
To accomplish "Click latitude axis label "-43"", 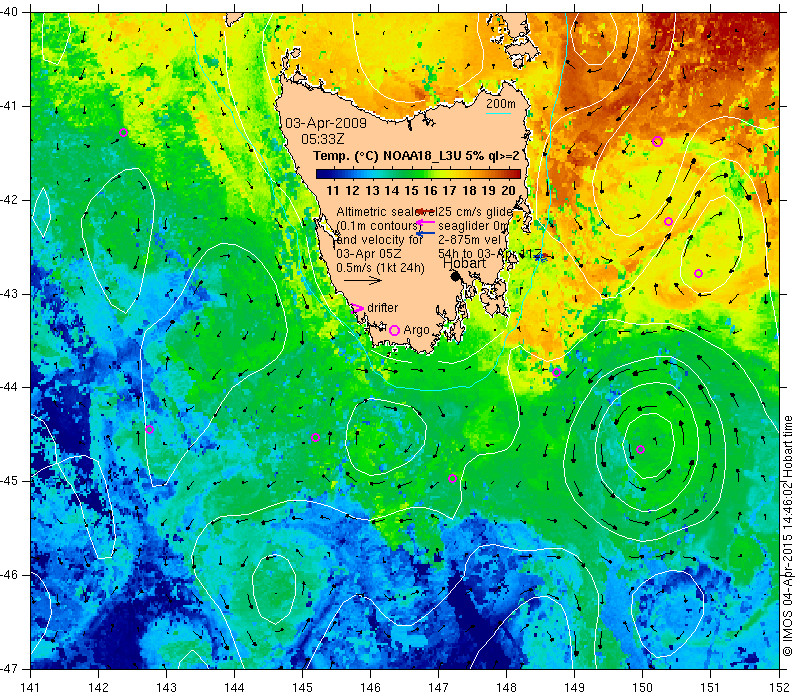I will click(9, 294).
